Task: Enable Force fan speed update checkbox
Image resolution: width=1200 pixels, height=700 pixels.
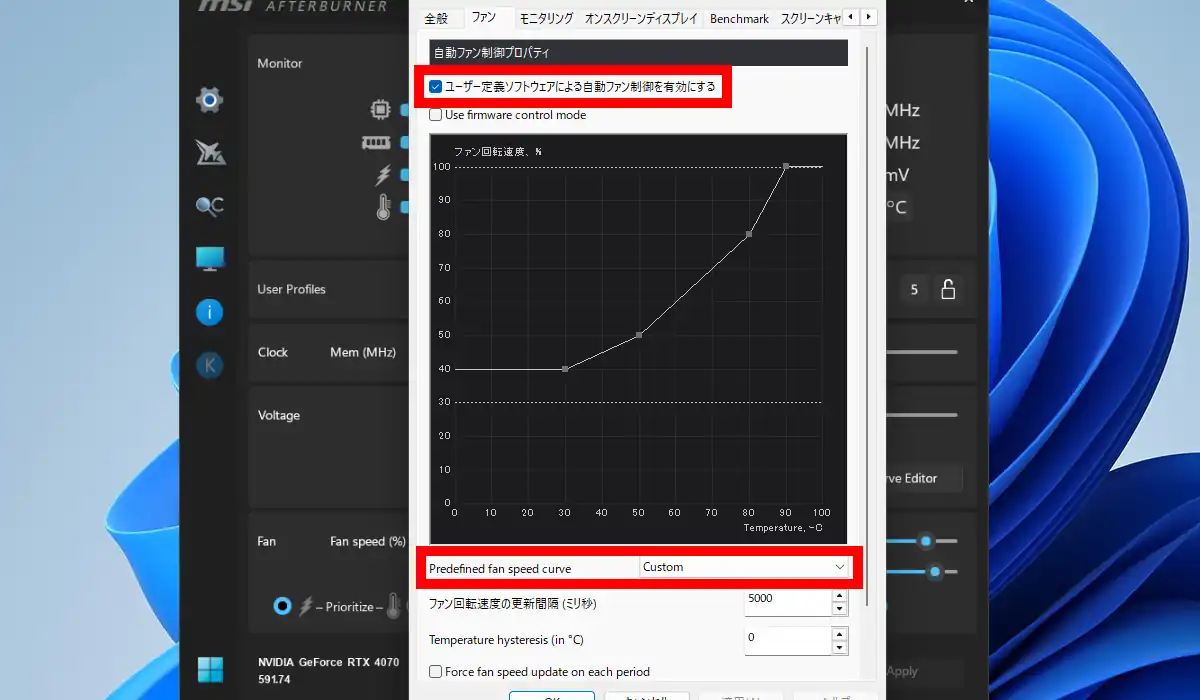Action: [x=436, y=672]
